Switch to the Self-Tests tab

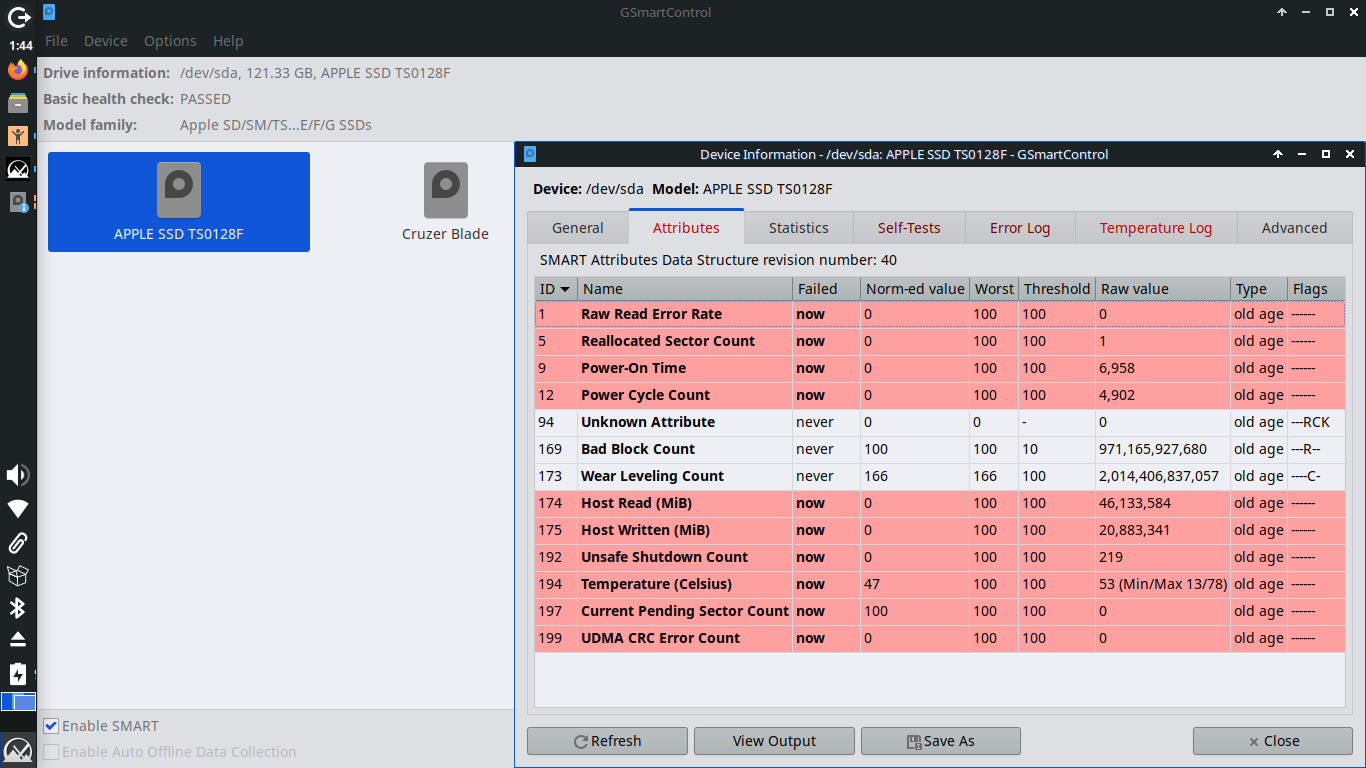pos(909,227)
